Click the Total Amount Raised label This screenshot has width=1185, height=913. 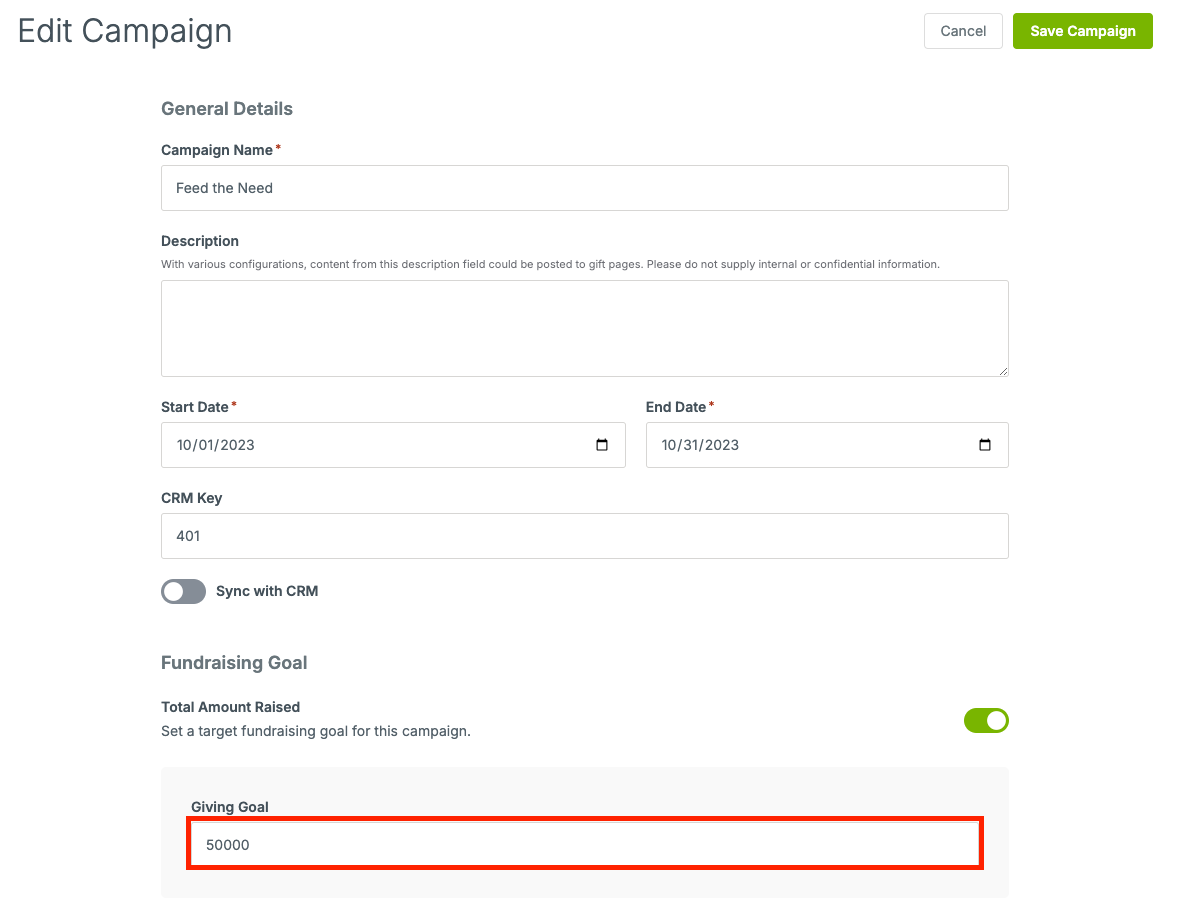click(231, 707)
